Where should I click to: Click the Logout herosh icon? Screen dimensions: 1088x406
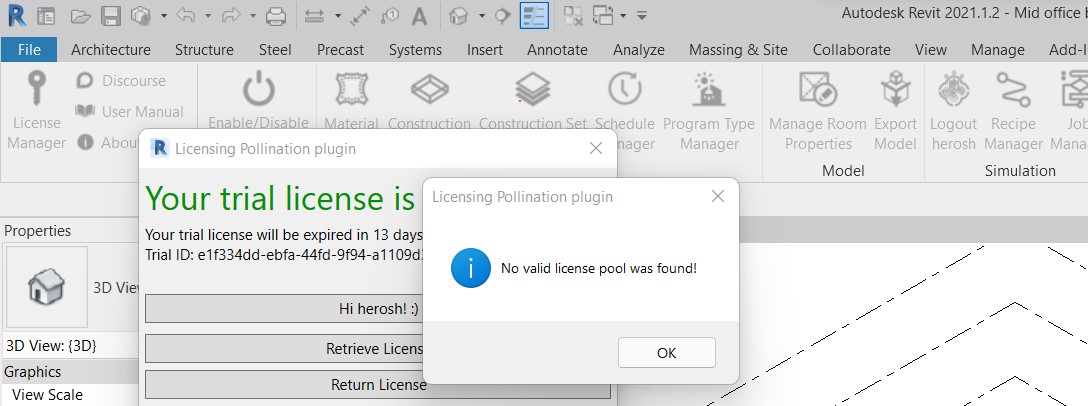(x=953, y=90)
